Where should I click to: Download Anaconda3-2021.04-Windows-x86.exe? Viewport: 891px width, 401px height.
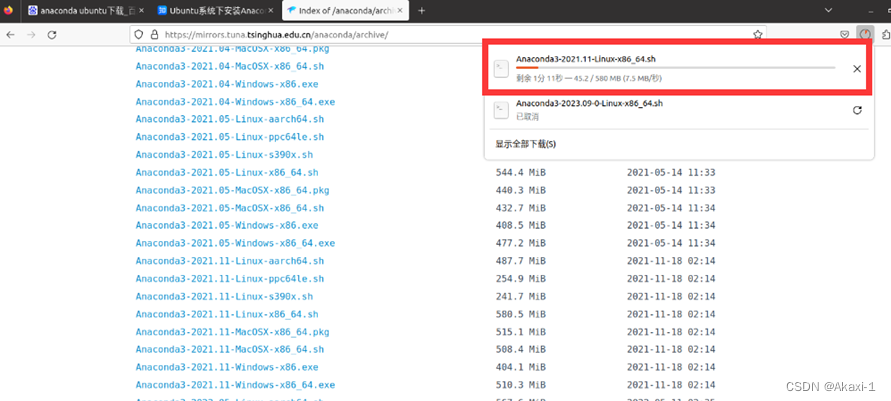coord(227,84)
